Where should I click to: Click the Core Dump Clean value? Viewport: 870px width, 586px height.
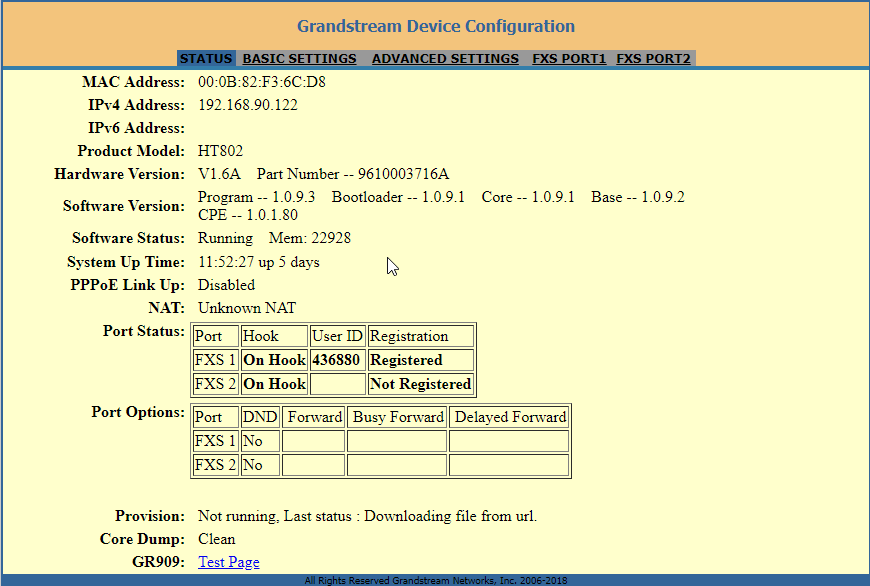tap(216, 539)
